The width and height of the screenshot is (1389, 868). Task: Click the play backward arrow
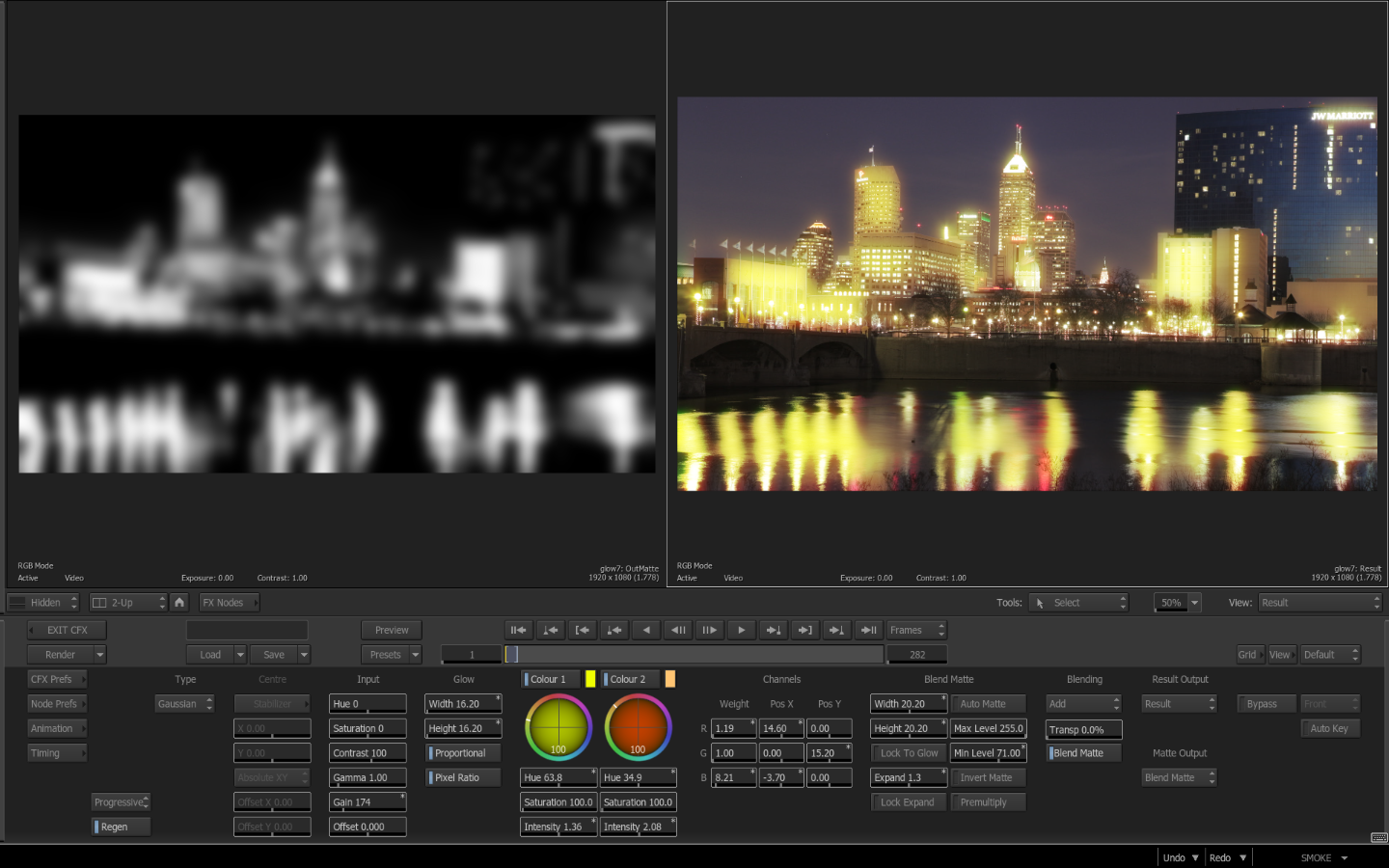pos(646,630)
